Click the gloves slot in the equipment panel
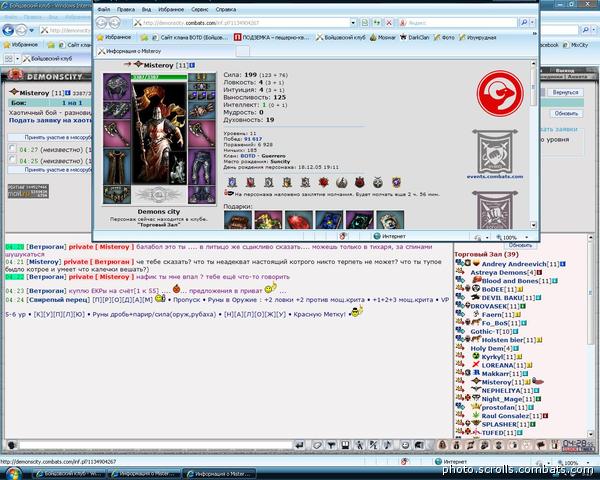The height and width of the screenshot is (480, 600). click(202, 110)
